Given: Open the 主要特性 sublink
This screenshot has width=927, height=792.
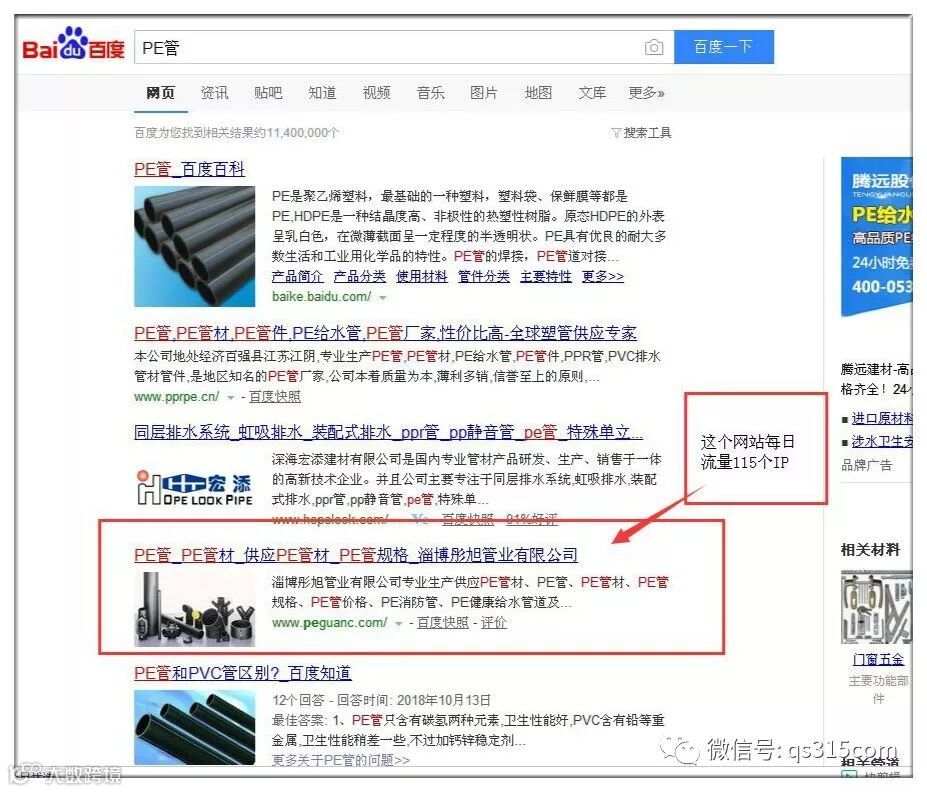Looking at the screenshot, I should [546, 276].
